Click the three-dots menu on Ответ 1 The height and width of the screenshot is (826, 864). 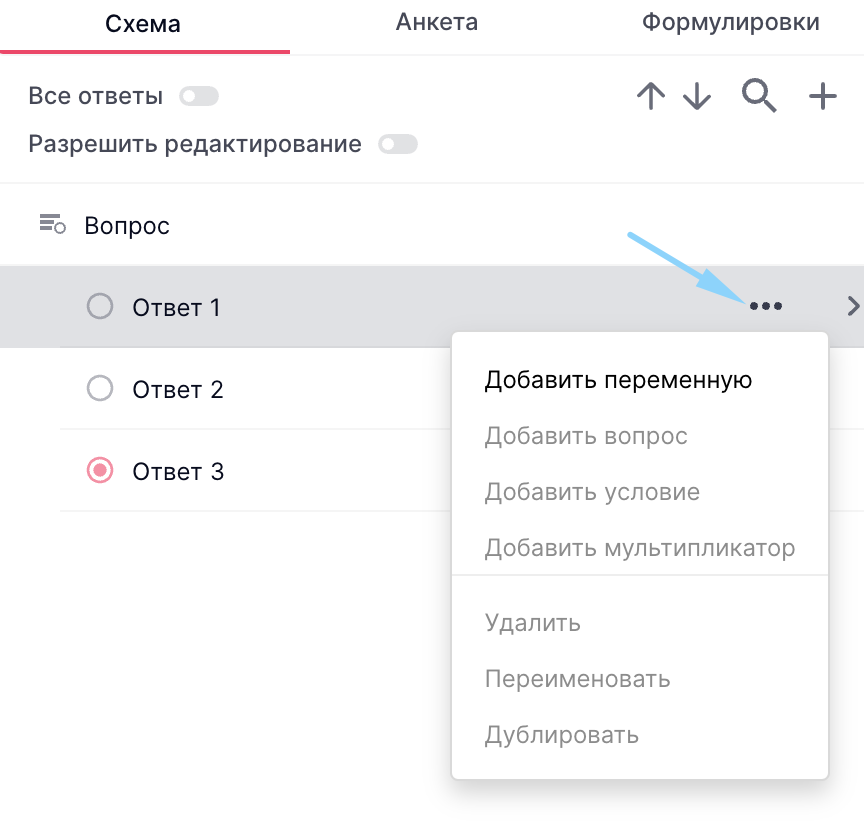(765, 307)
